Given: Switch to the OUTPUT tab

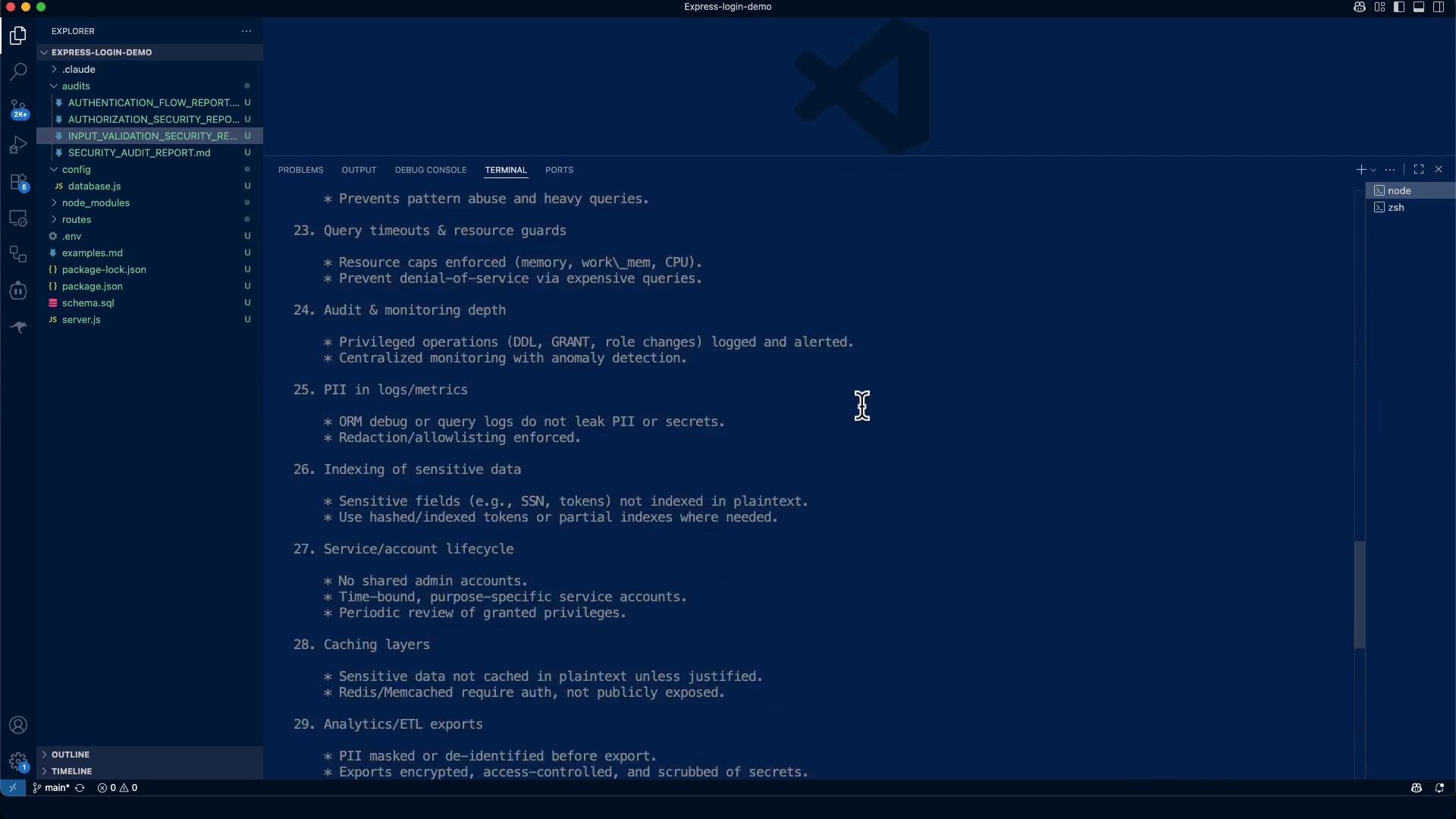Looking at the screenshot, I should (359, 170).
